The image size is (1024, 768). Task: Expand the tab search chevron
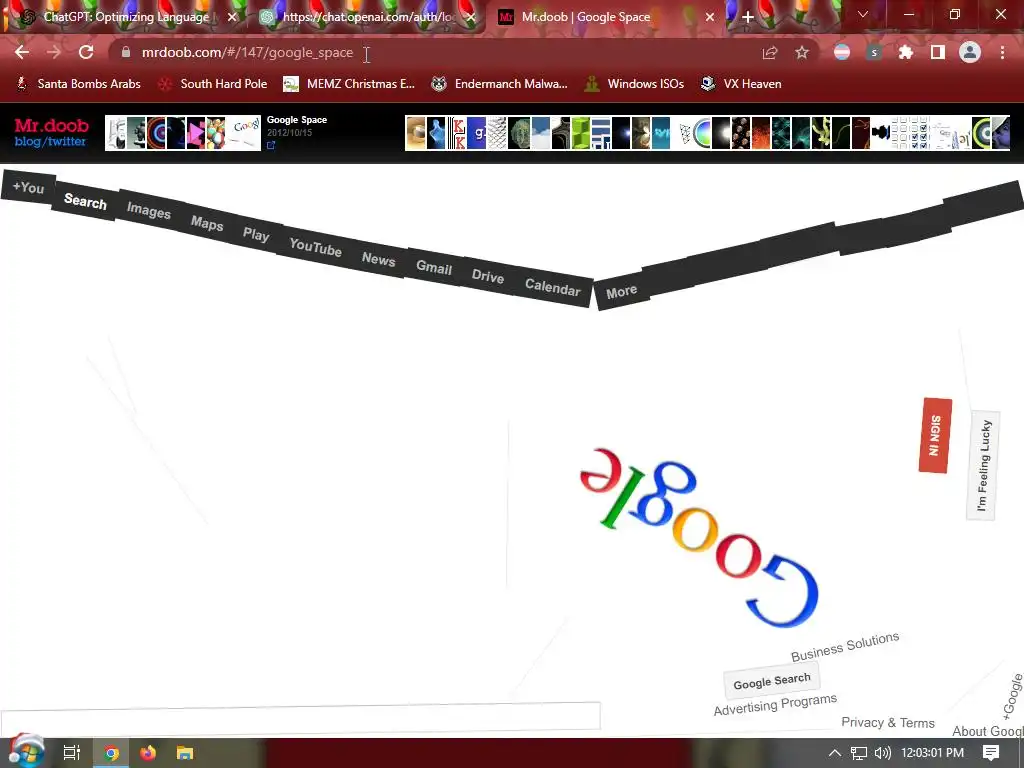point(863,14)
